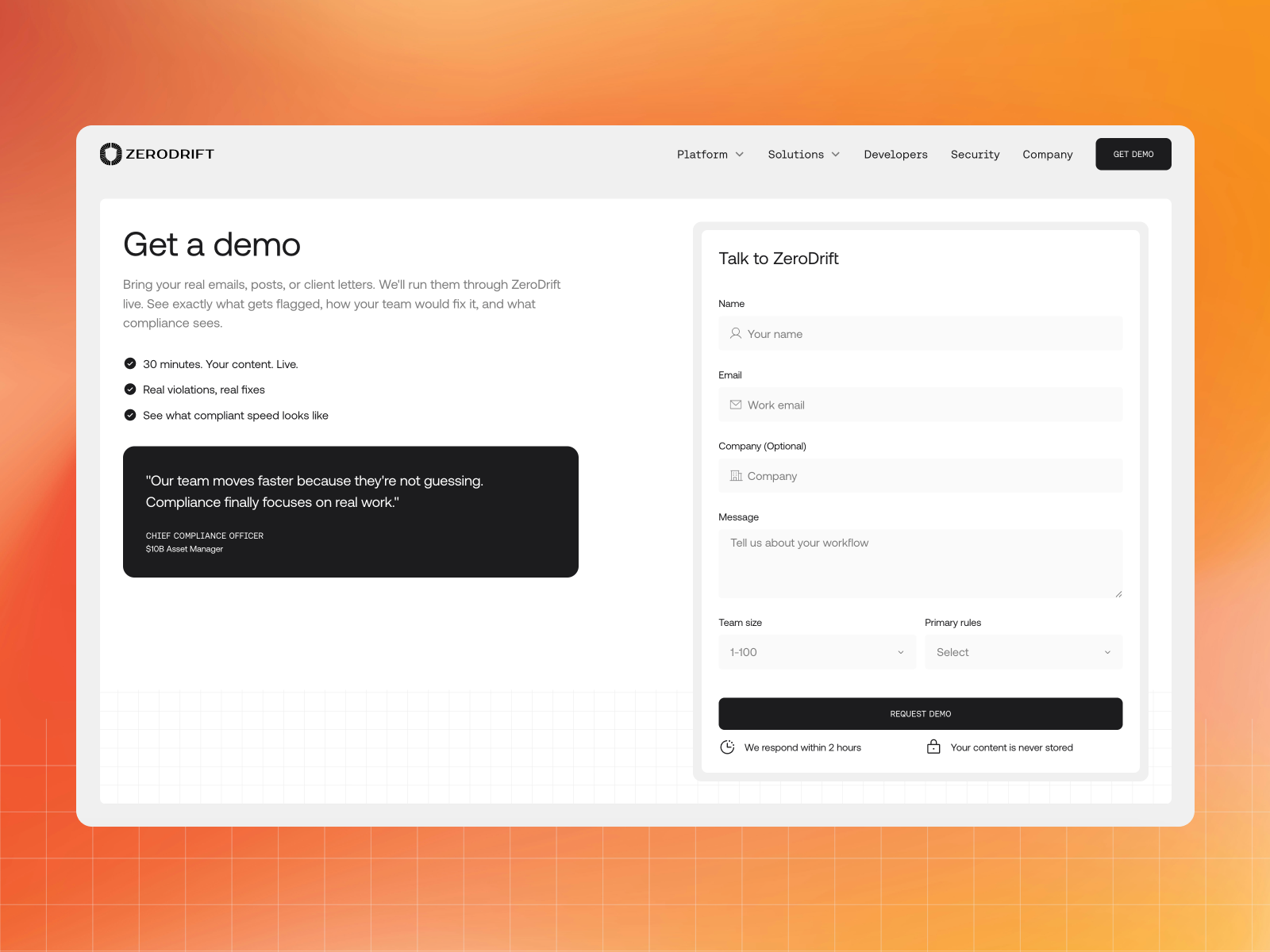Open the Security nav link
Screen dimensions: 1270x952
tap(975, 155)
